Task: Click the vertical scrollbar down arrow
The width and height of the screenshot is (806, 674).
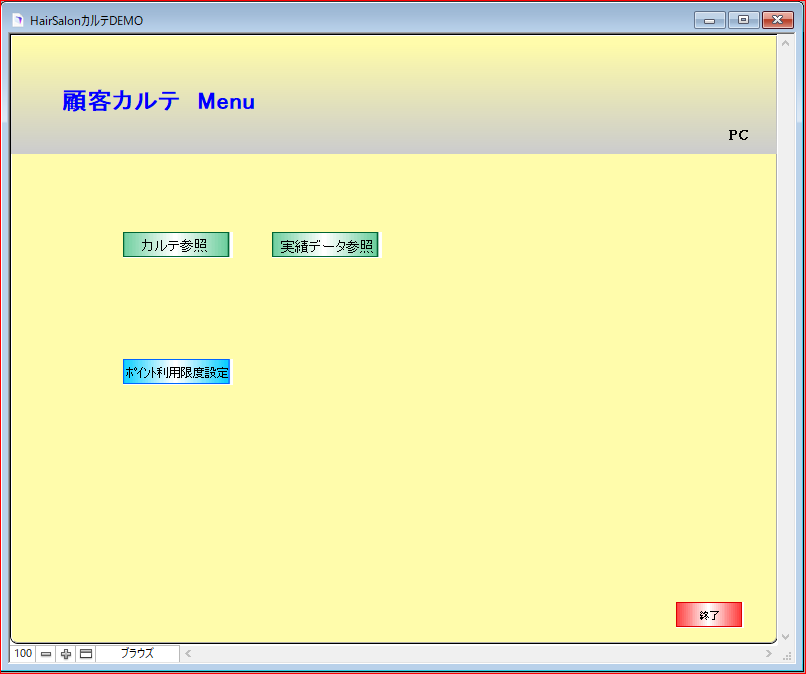Action: 785,636
